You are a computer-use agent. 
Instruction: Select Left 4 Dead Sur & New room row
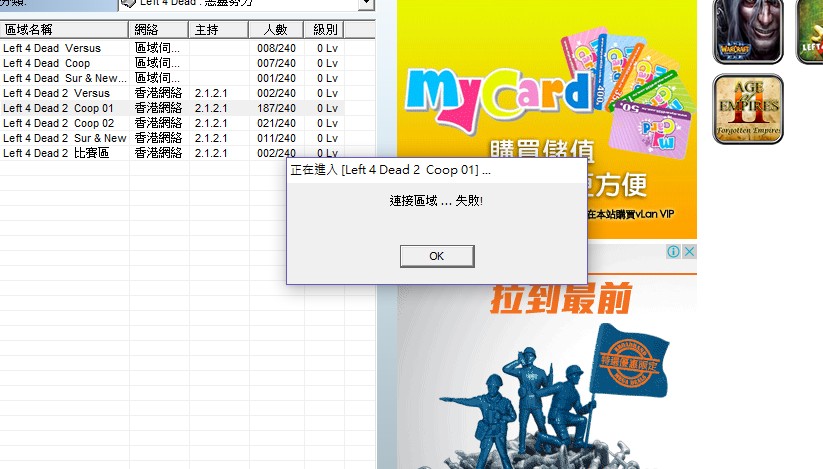(172, 78)
